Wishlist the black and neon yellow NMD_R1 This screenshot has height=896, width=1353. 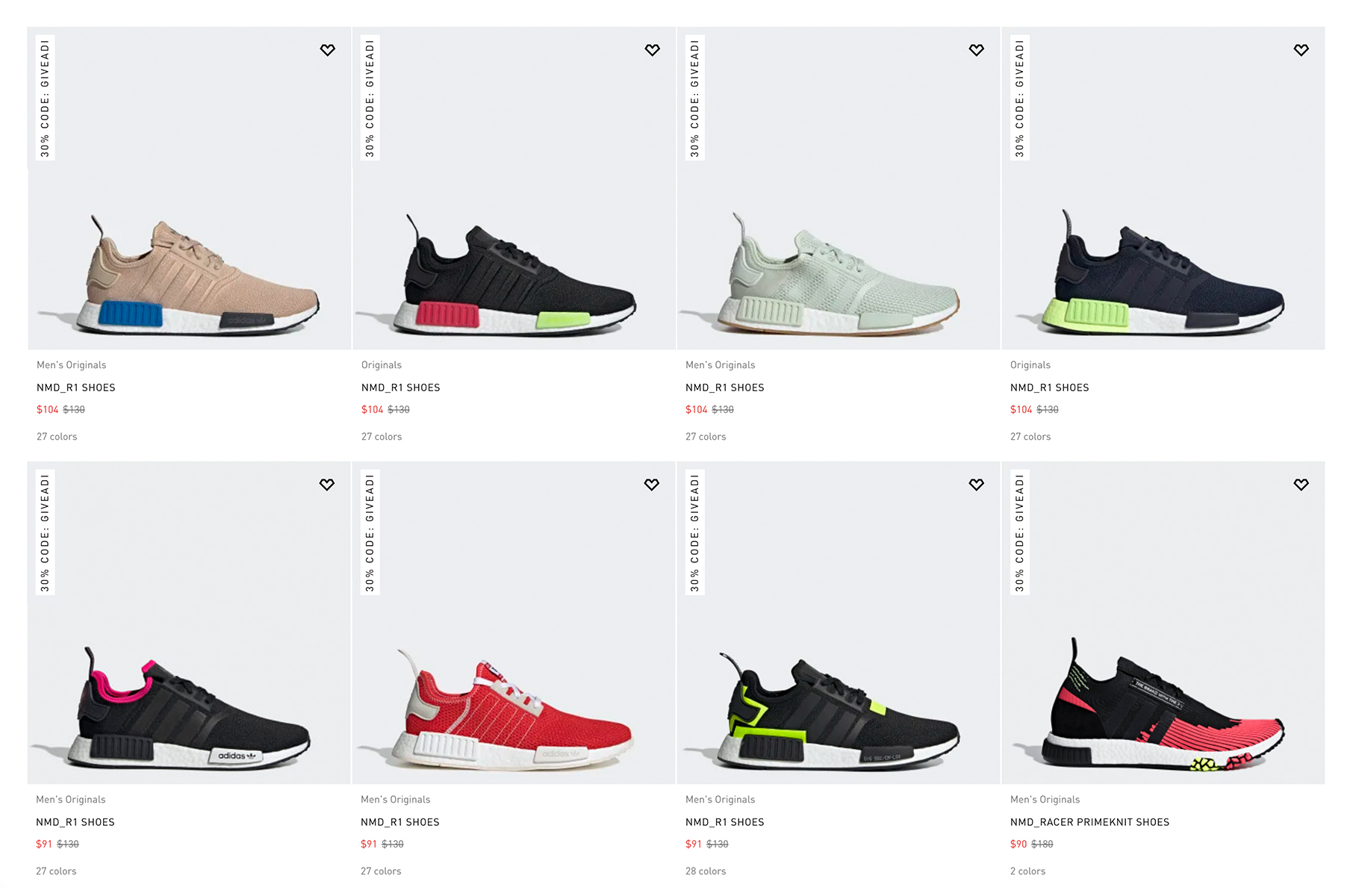977,485
